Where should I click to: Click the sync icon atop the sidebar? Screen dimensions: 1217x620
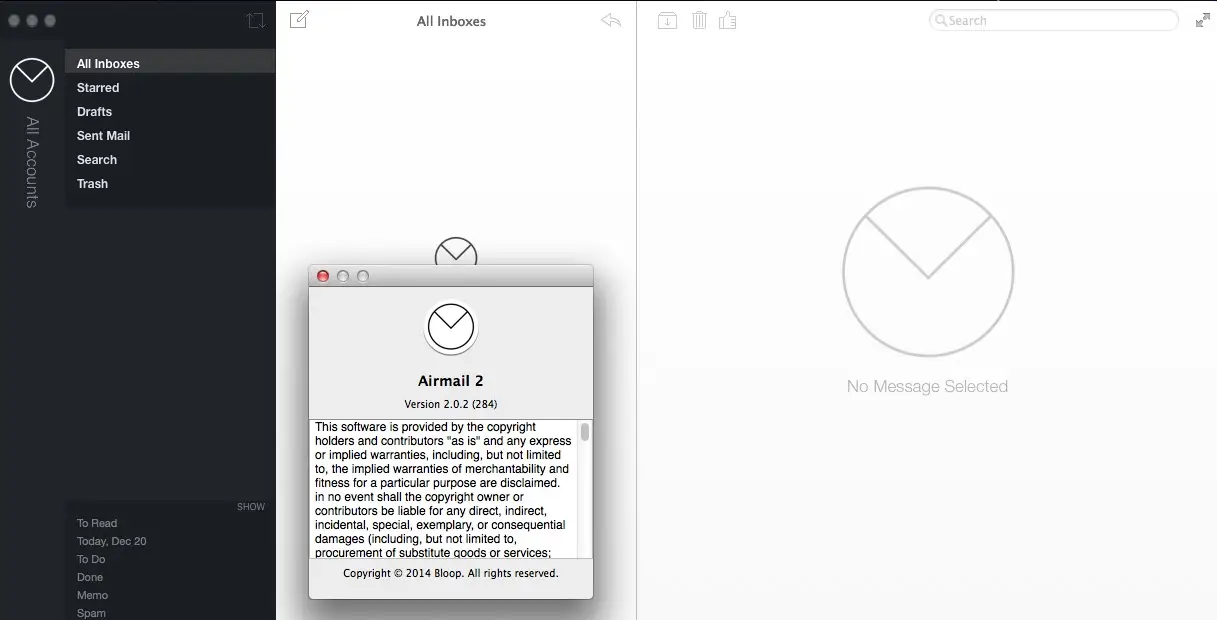point(255,21)
